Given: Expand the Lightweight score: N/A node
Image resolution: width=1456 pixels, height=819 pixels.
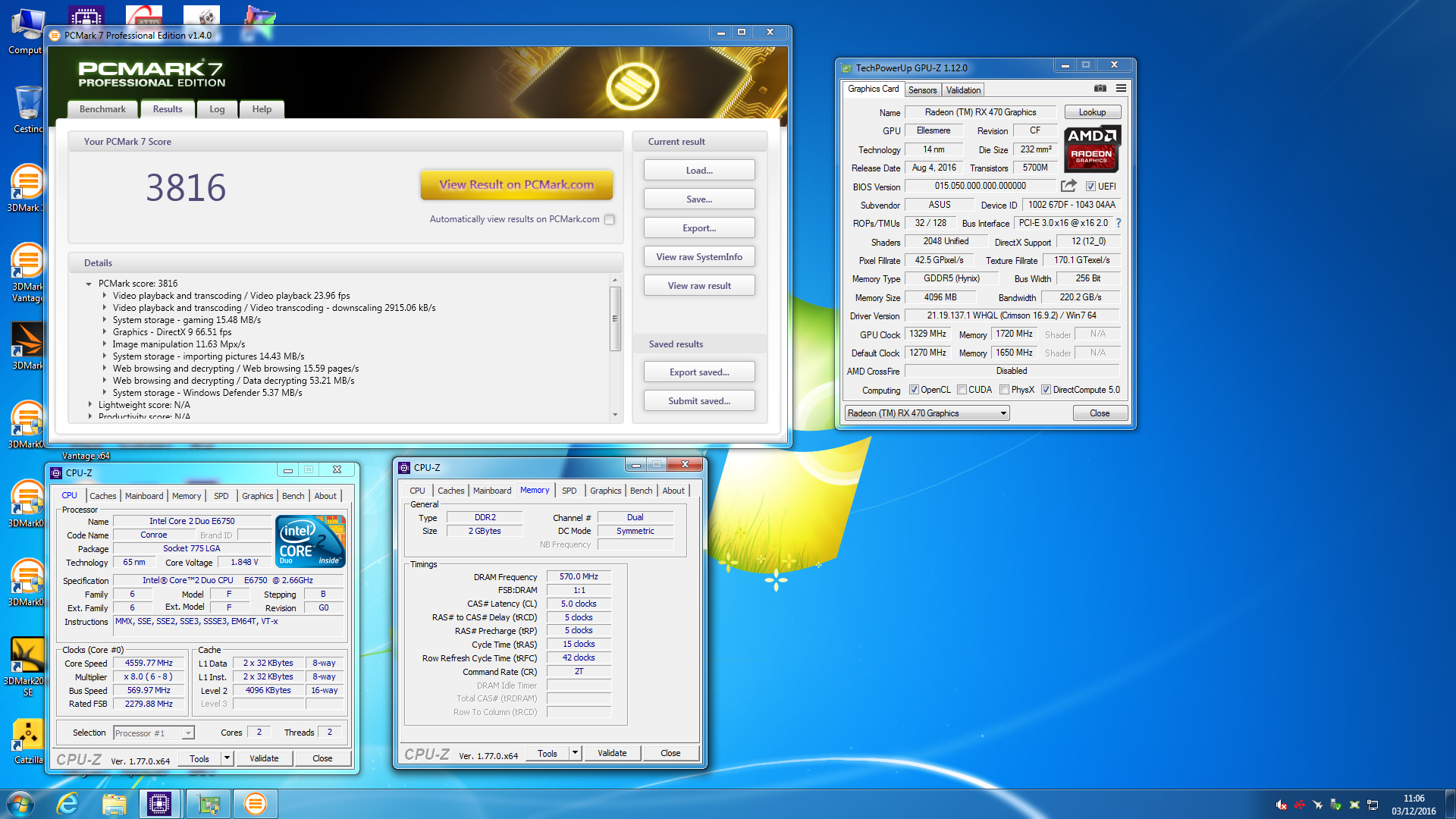Looking at the screenshot, I should coord(89,405).
